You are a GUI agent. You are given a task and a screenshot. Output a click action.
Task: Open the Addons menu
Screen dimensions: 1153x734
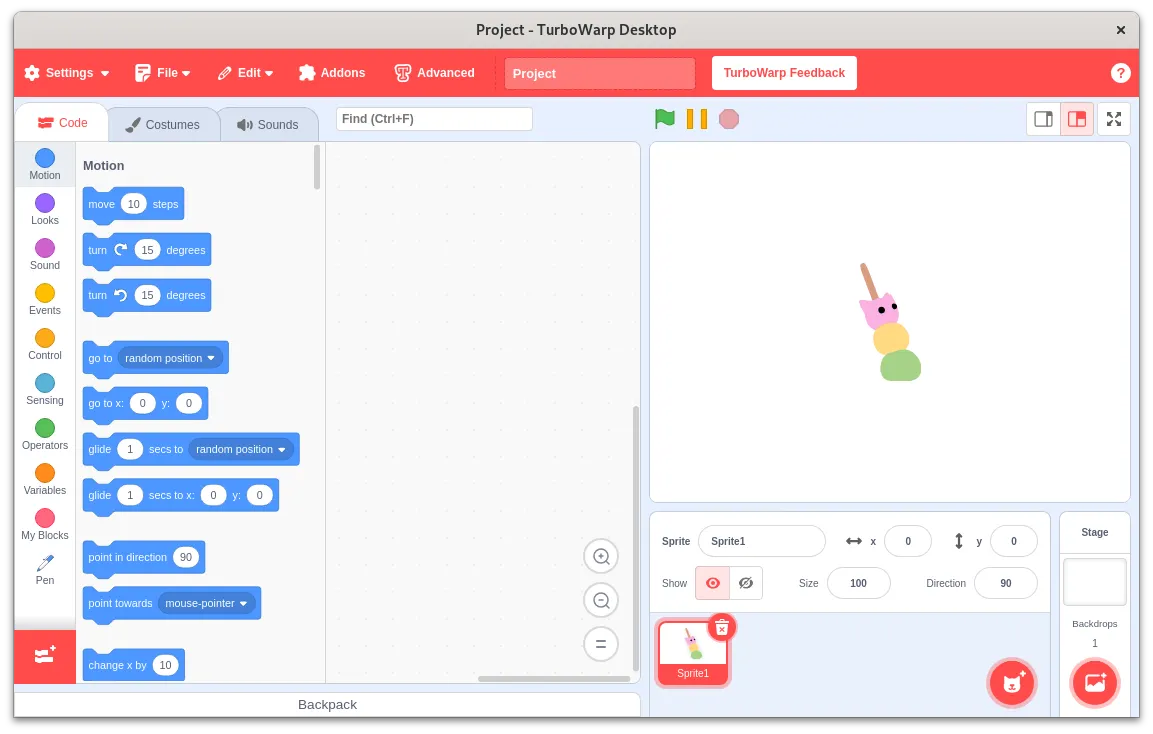(332, 73)
